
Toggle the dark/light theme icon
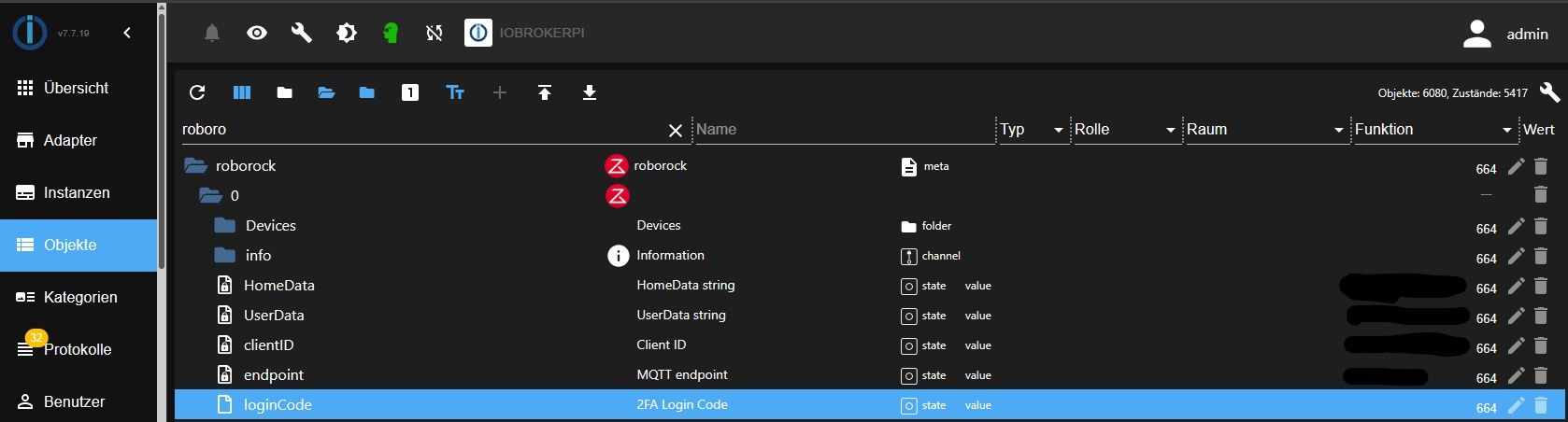click(347, 34)
